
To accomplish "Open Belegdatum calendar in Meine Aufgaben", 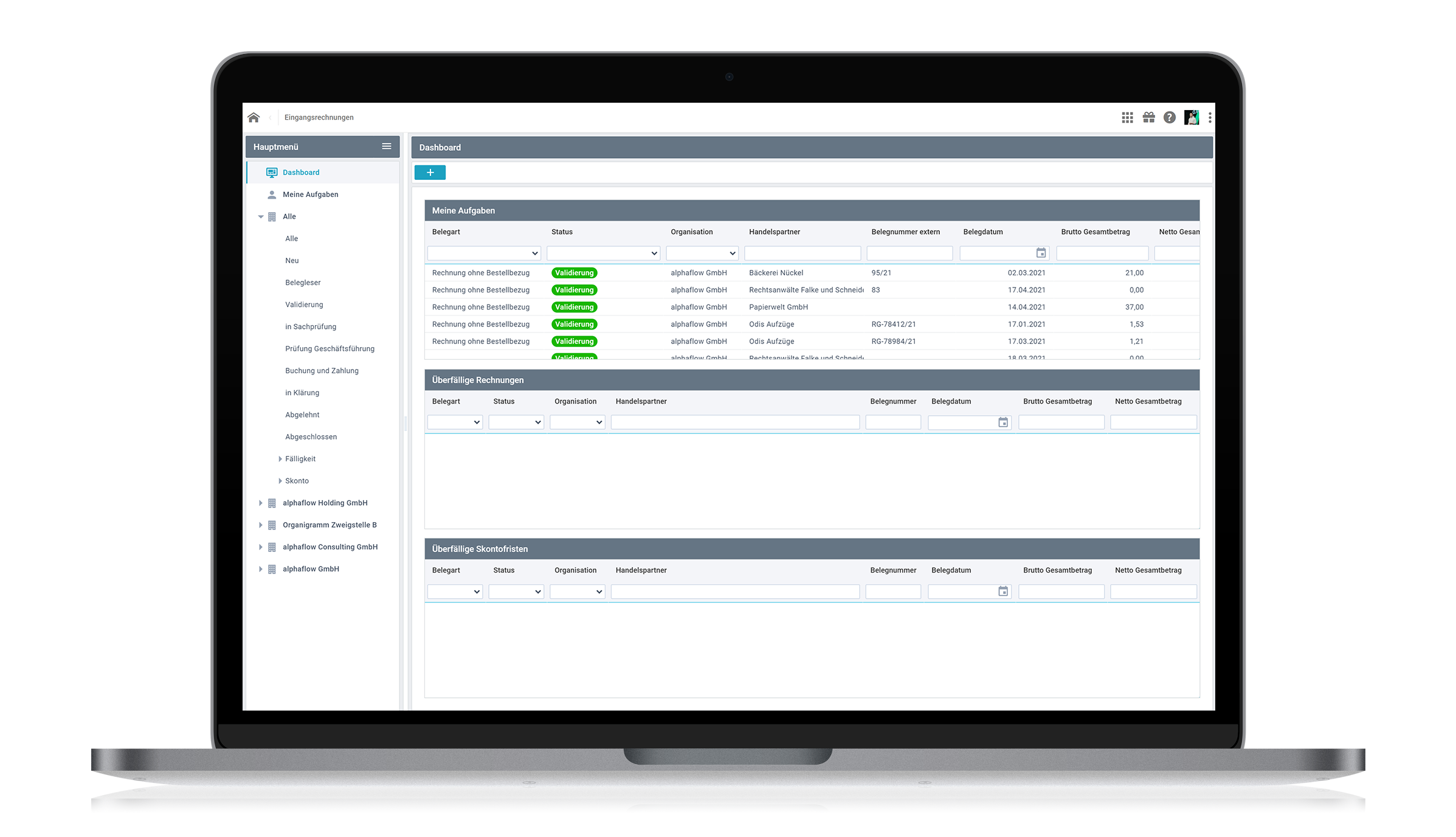I will tap(1041, 253).
